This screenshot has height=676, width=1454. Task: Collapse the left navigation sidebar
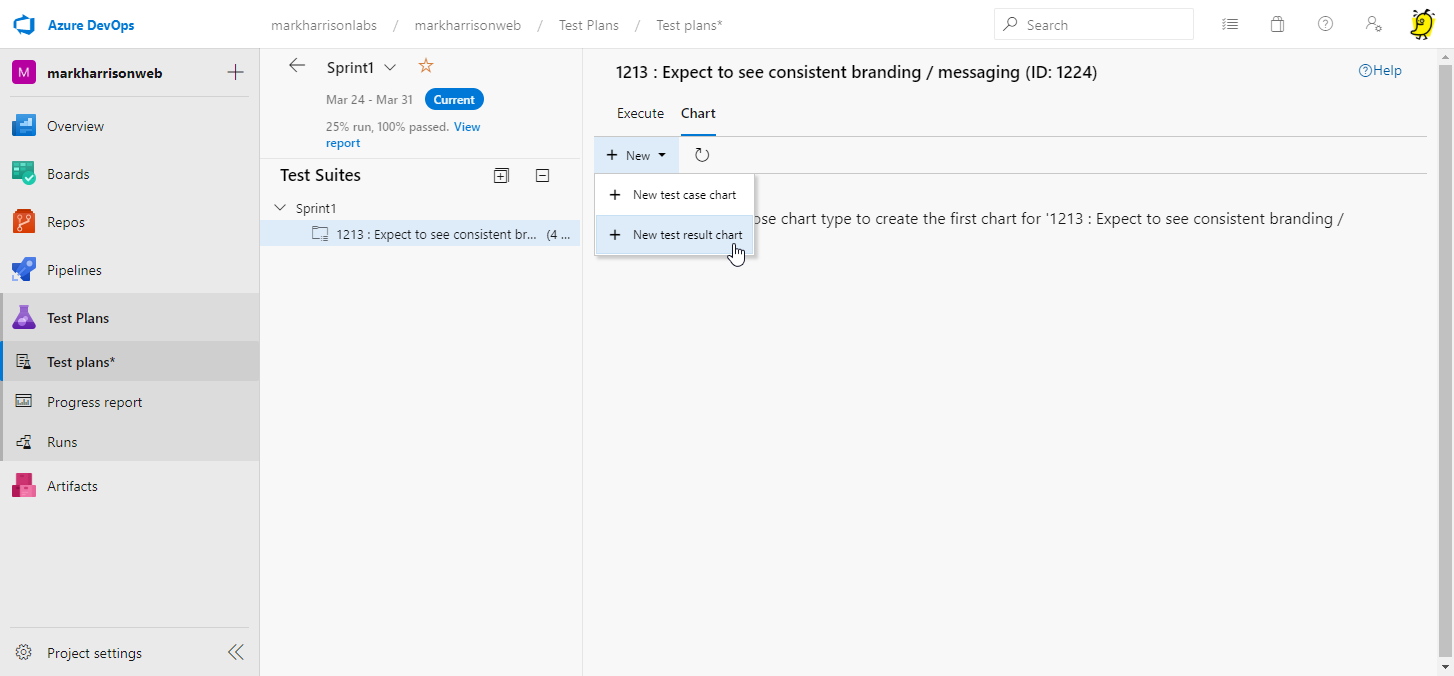coord(235,652)
